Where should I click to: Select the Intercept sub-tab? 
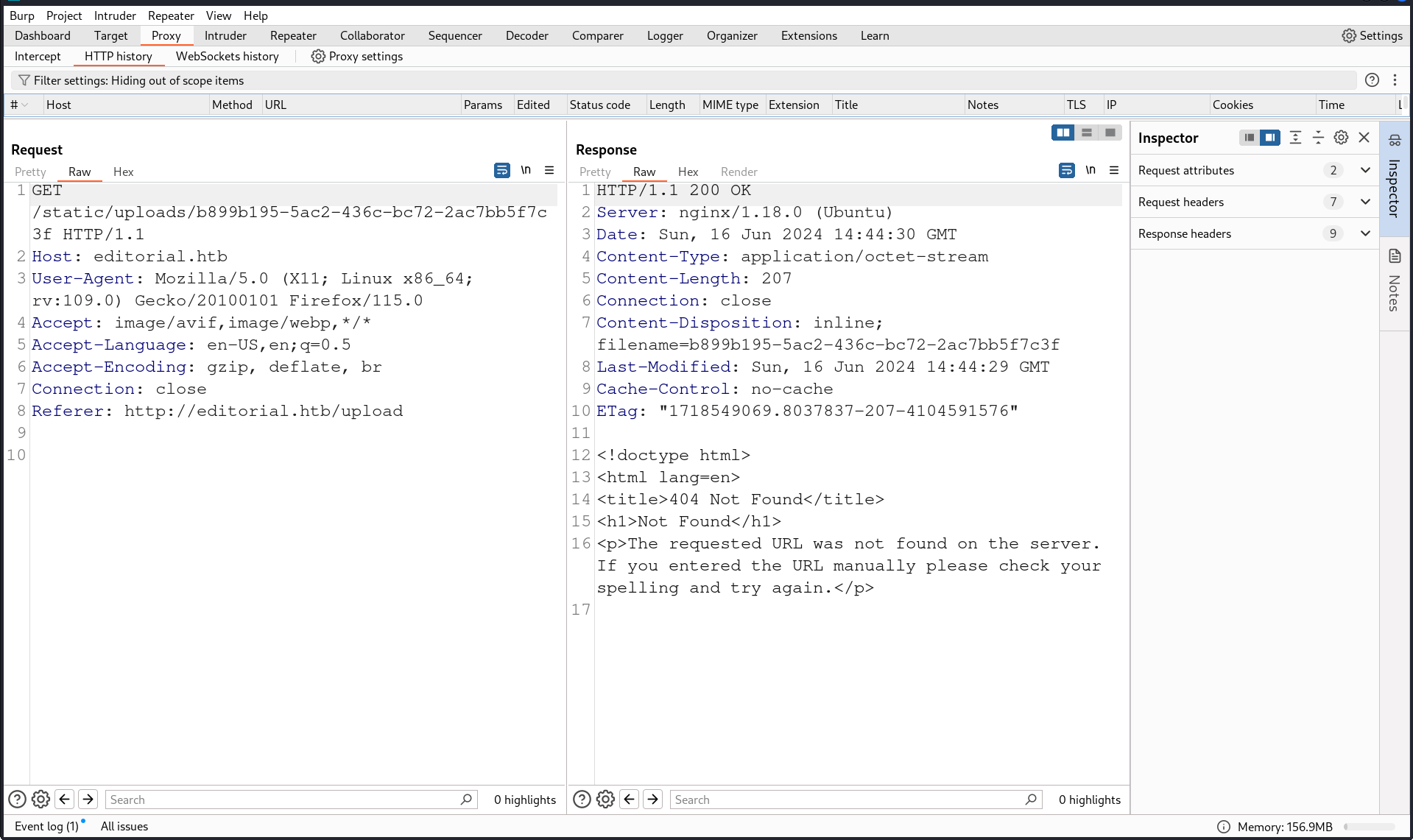(38, 56)
